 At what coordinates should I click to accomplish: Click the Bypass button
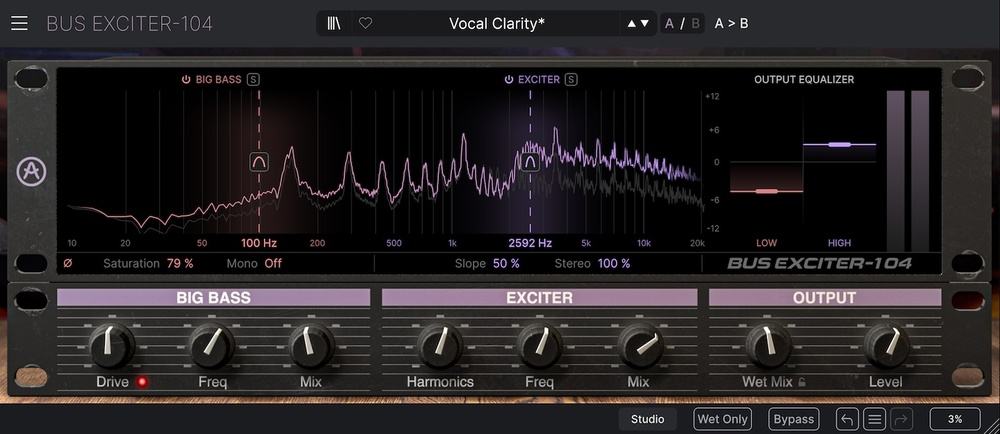tap(793, 419)
